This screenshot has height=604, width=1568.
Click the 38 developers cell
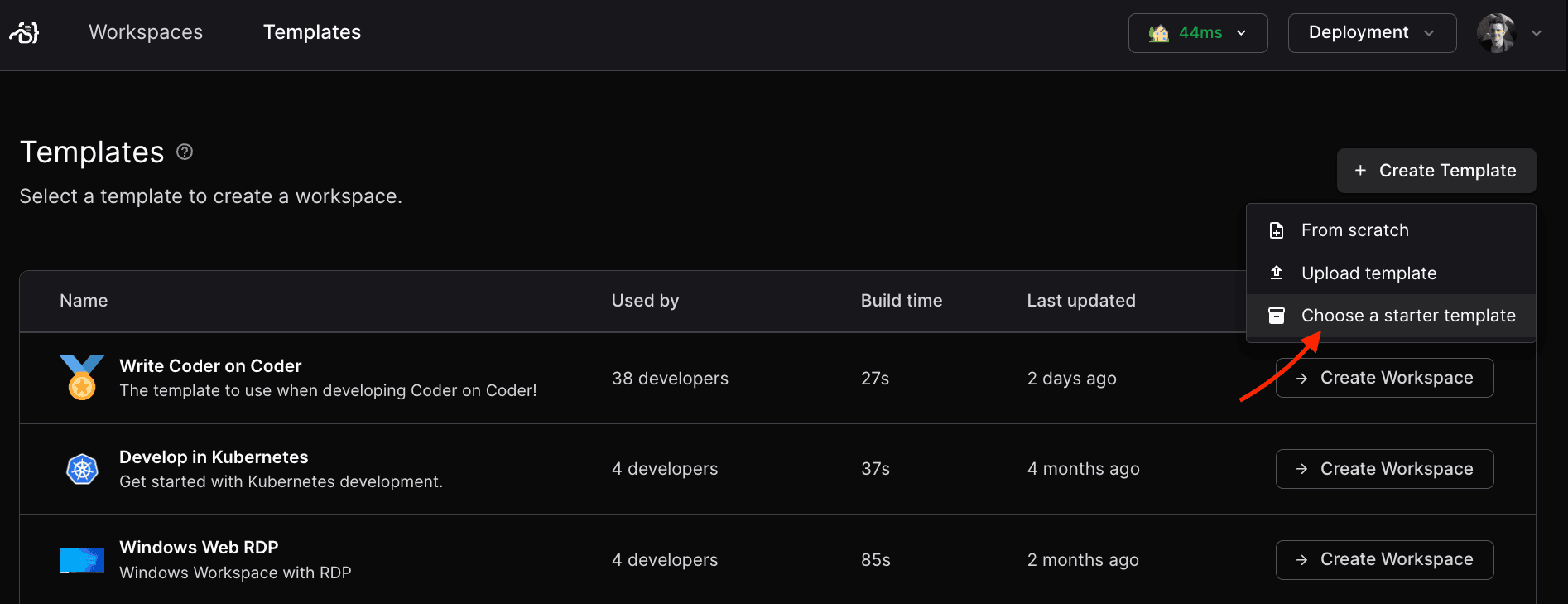(670, 379)
